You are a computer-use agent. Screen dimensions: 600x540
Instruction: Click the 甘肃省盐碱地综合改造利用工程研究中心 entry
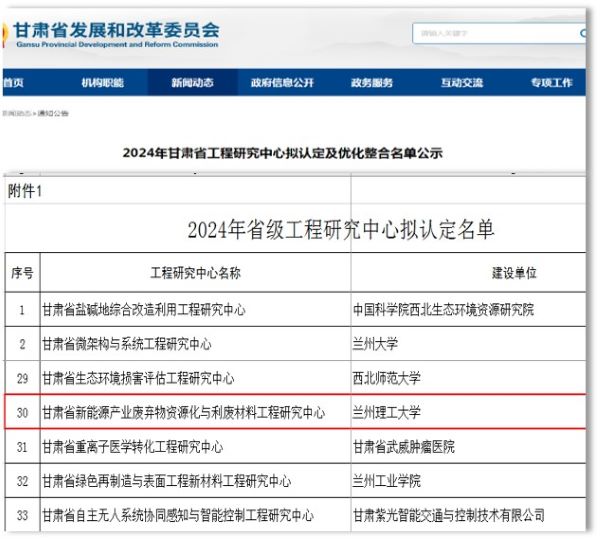click(143, 310)
